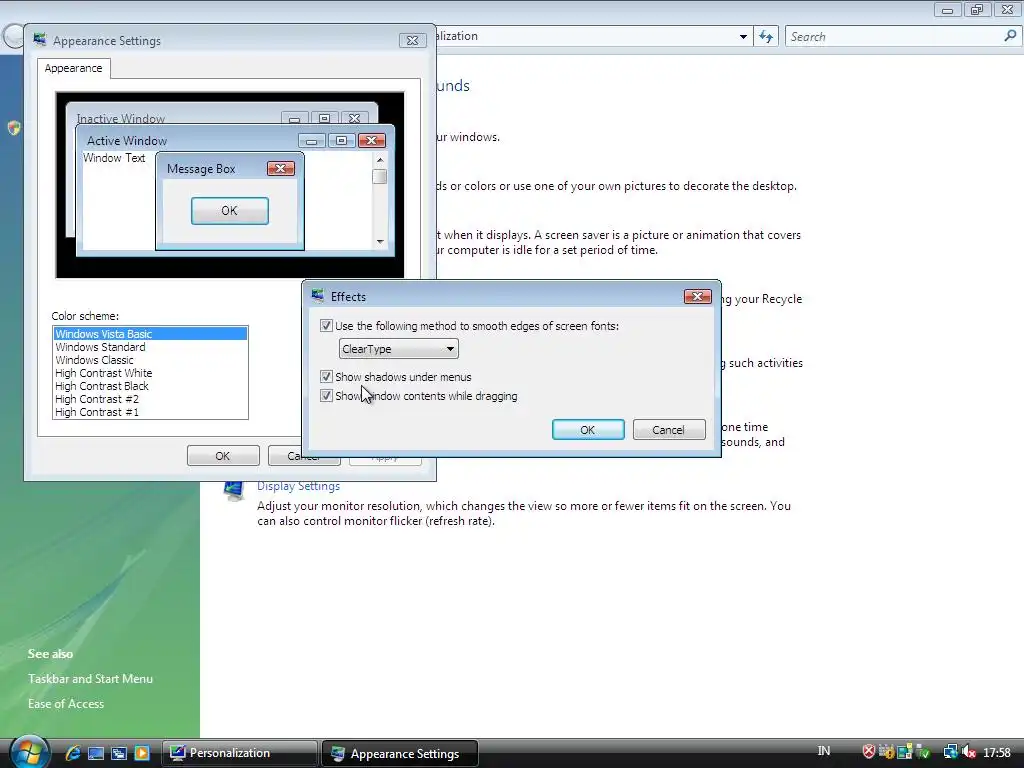Click the taskbar clock showing 17:58
The width and height of the screenshot is (1024, 768).
click(x=997, y=752)
